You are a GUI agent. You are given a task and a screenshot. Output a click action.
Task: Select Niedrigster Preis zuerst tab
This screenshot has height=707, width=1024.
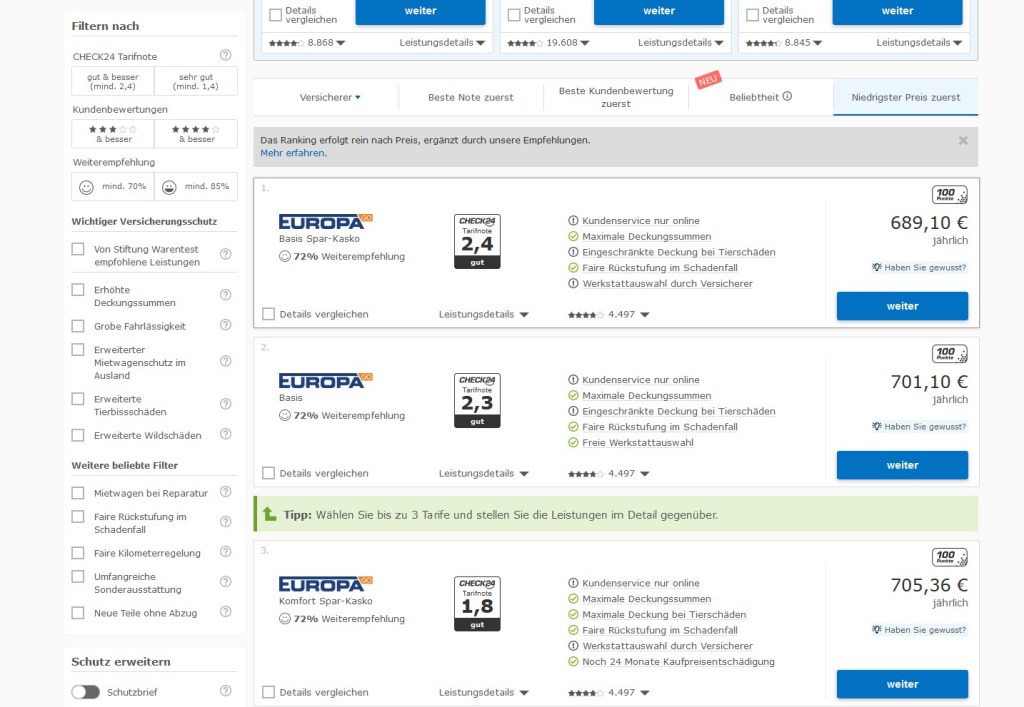pyautogui.click(x=906, y=97)
